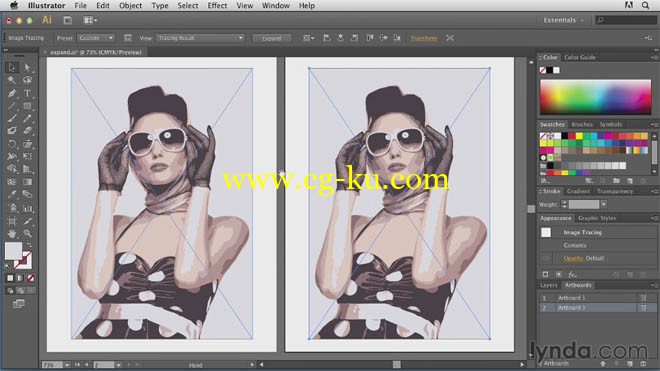The image size is (660, 371).
Task: Open the Image Trace panel icon
Action: click(128, 38)
